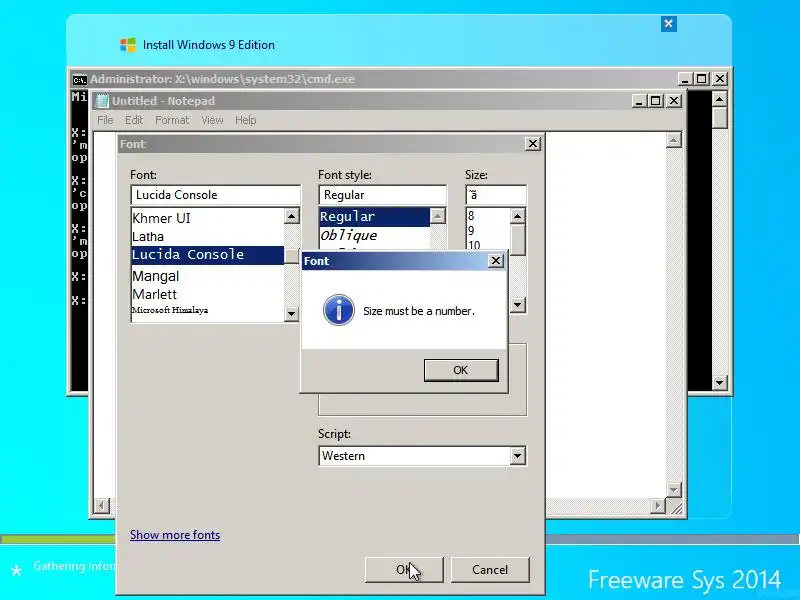Click Notepad horizontal scroll right arrow
Screen dimensions: 800x600
click(658, 506)
